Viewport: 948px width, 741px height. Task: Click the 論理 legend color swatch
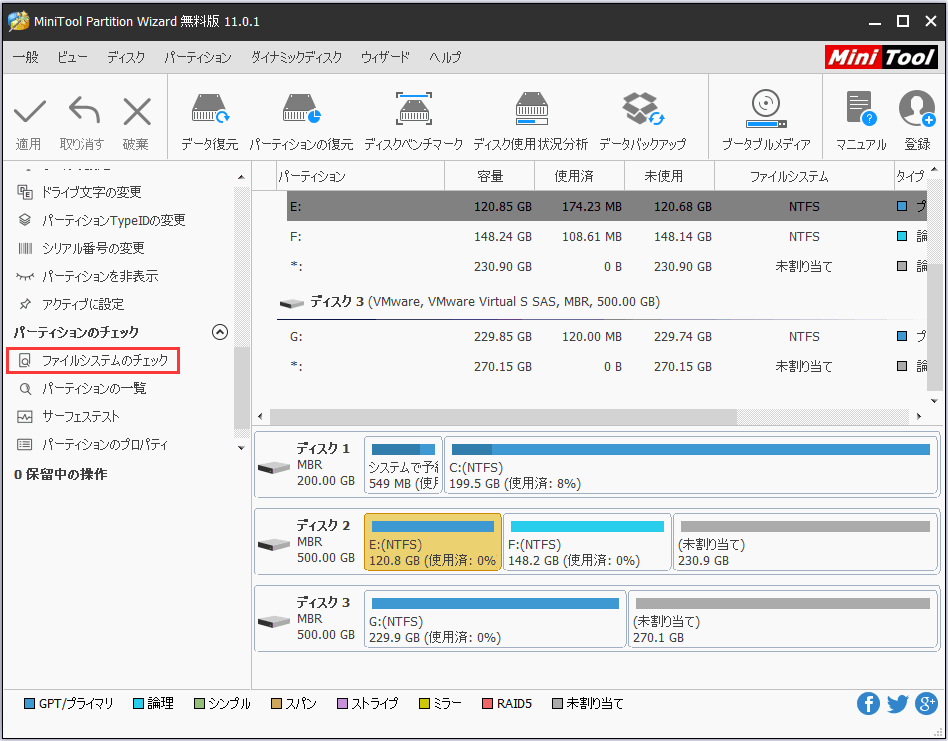coord(138,704)
